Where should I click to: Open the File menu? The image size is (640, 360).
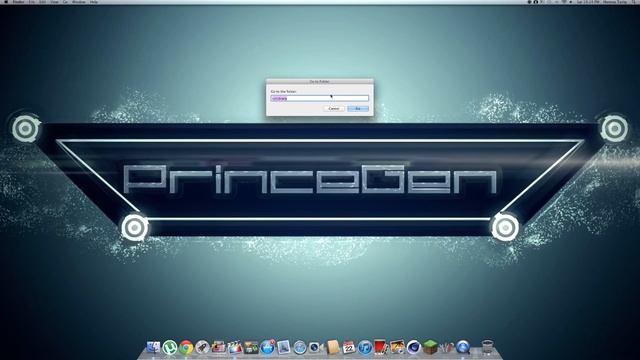pyautogui.click(x=31, y=2)
